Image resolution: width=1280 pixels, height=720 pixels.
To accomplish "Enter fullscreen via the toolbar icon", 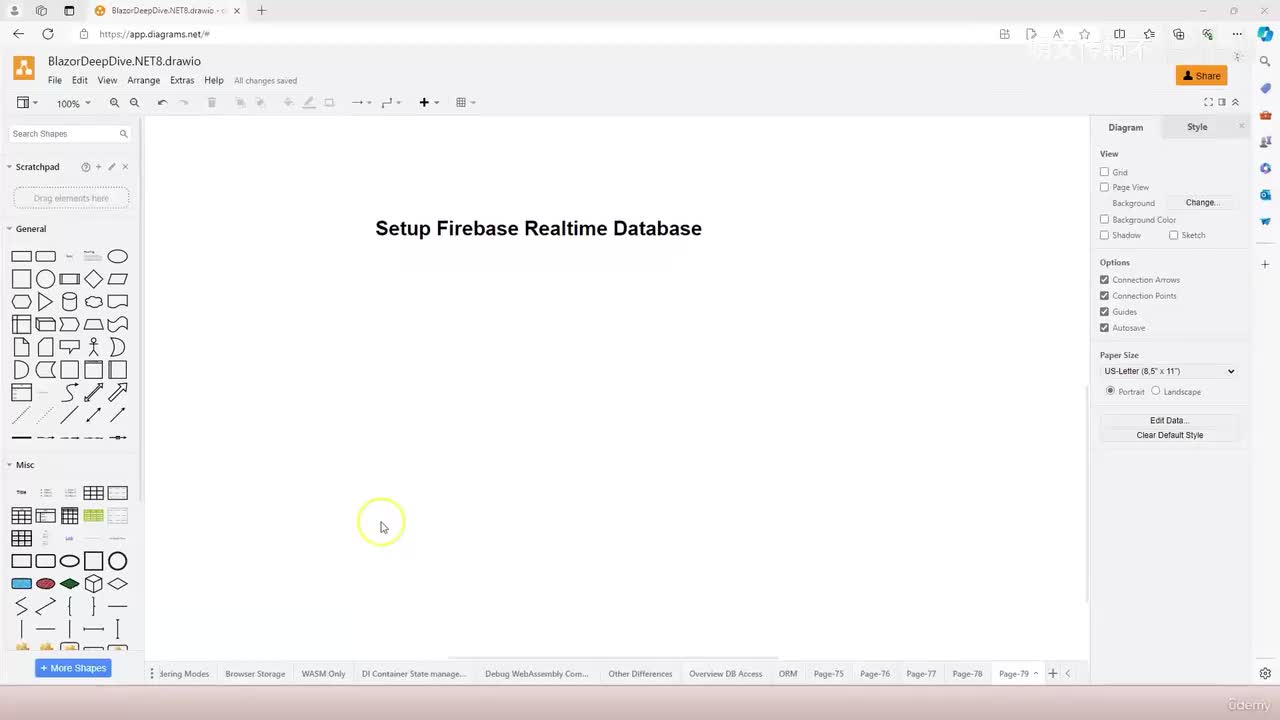I will point(1208,102).
